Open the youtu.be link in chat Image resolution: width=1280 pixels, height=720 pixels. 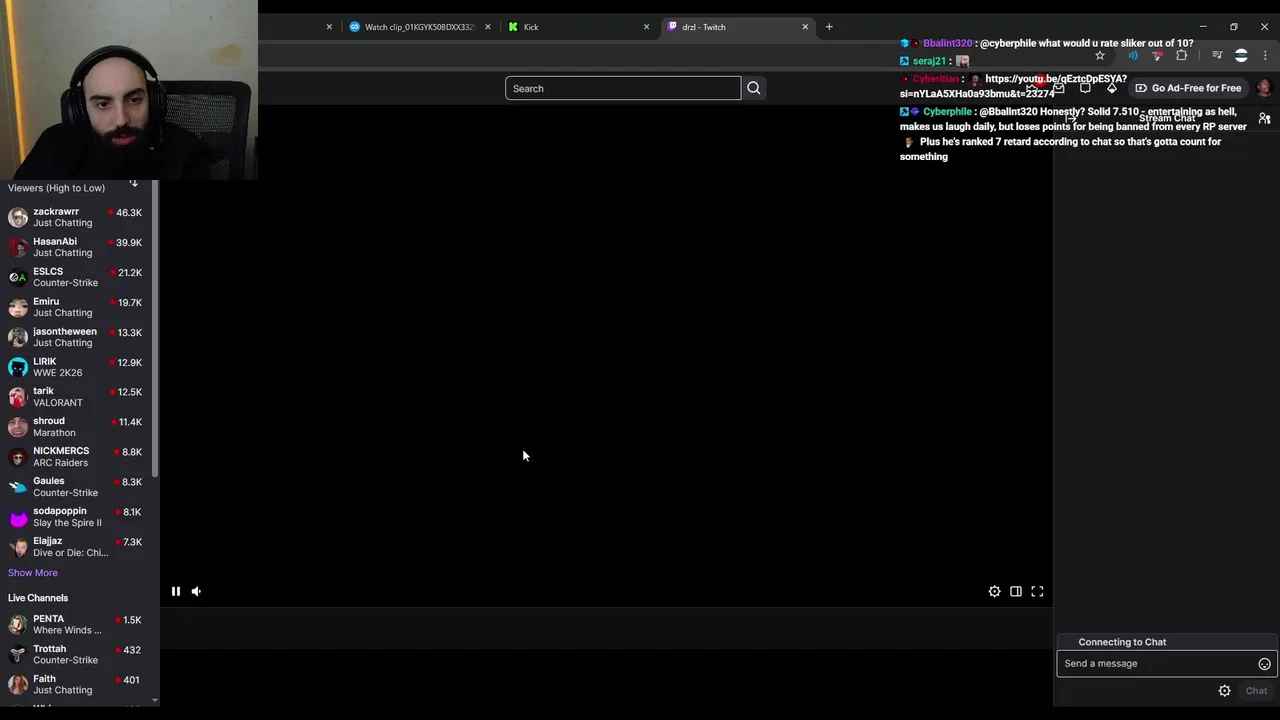click(x=1012, y=86)
